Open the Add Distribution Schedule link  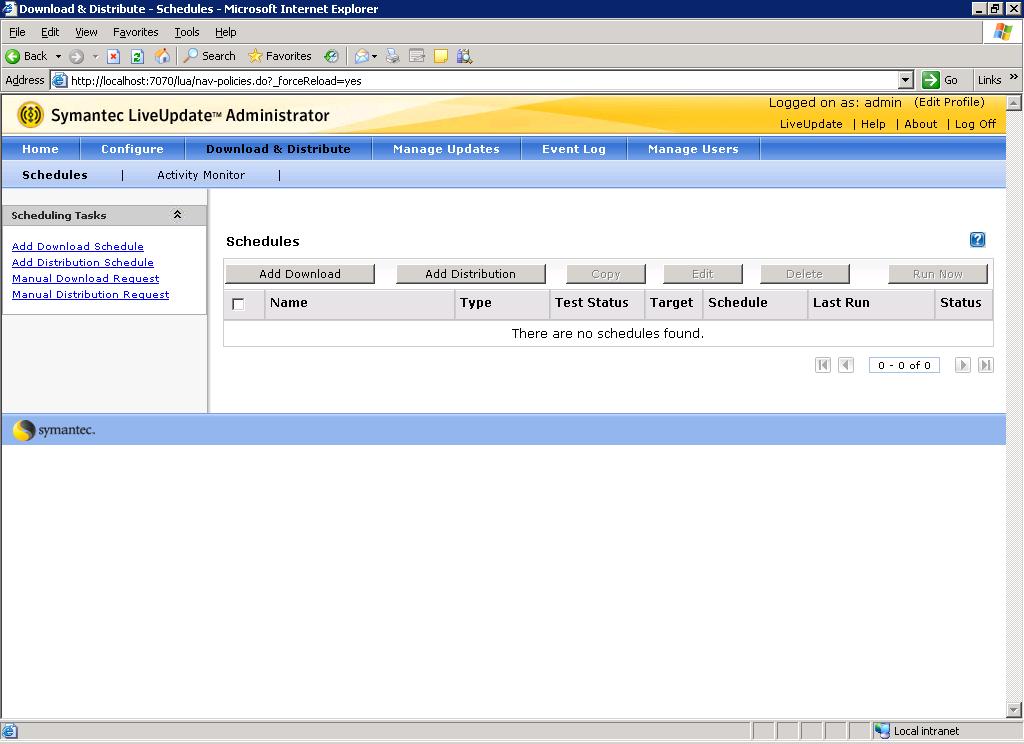pyautogui.click(x=82, y=262)
